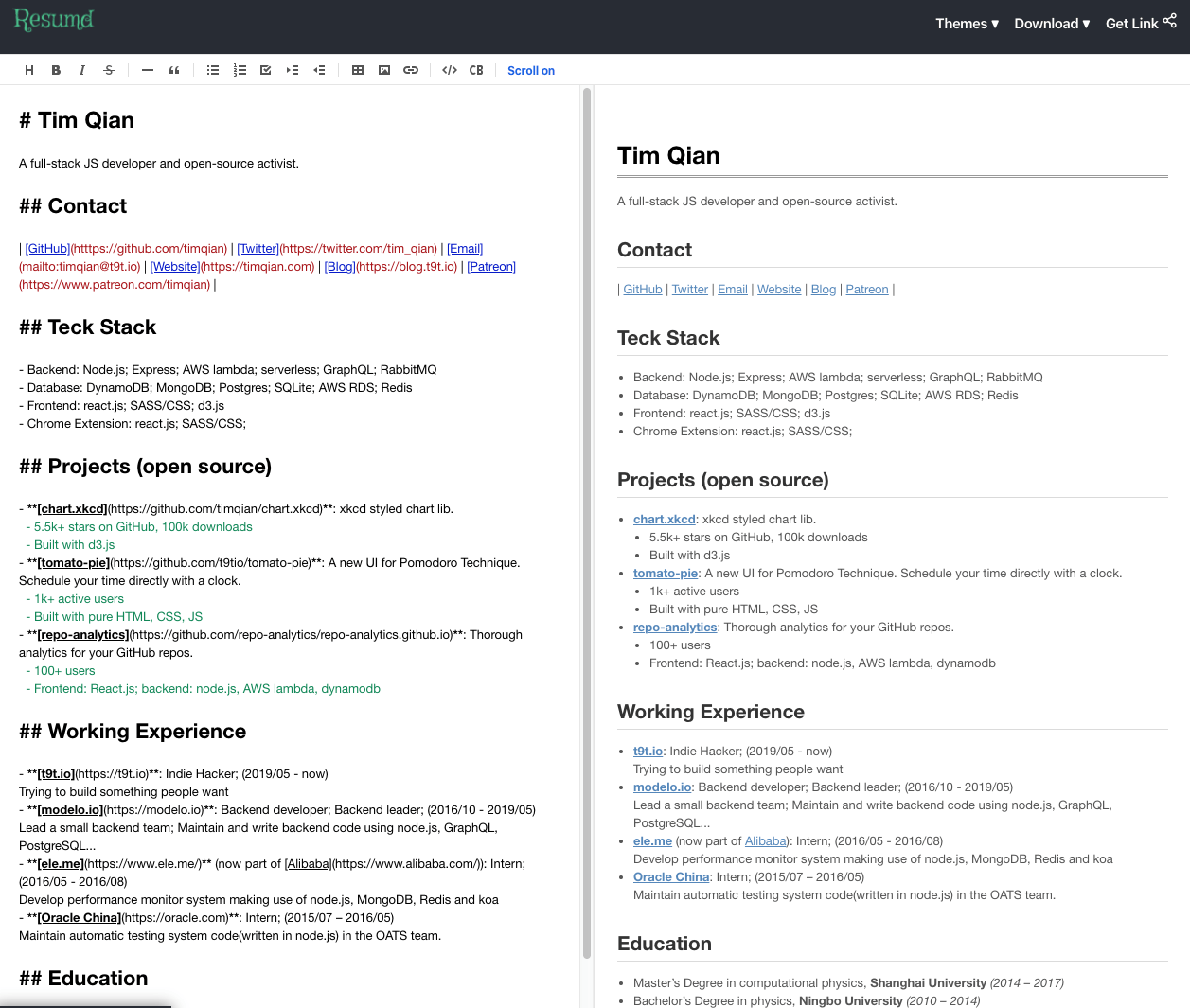The height and width of the screenshot is (1008, 1190).
Task: Open the Twitter link in the preview
Action: click(690, 290)
